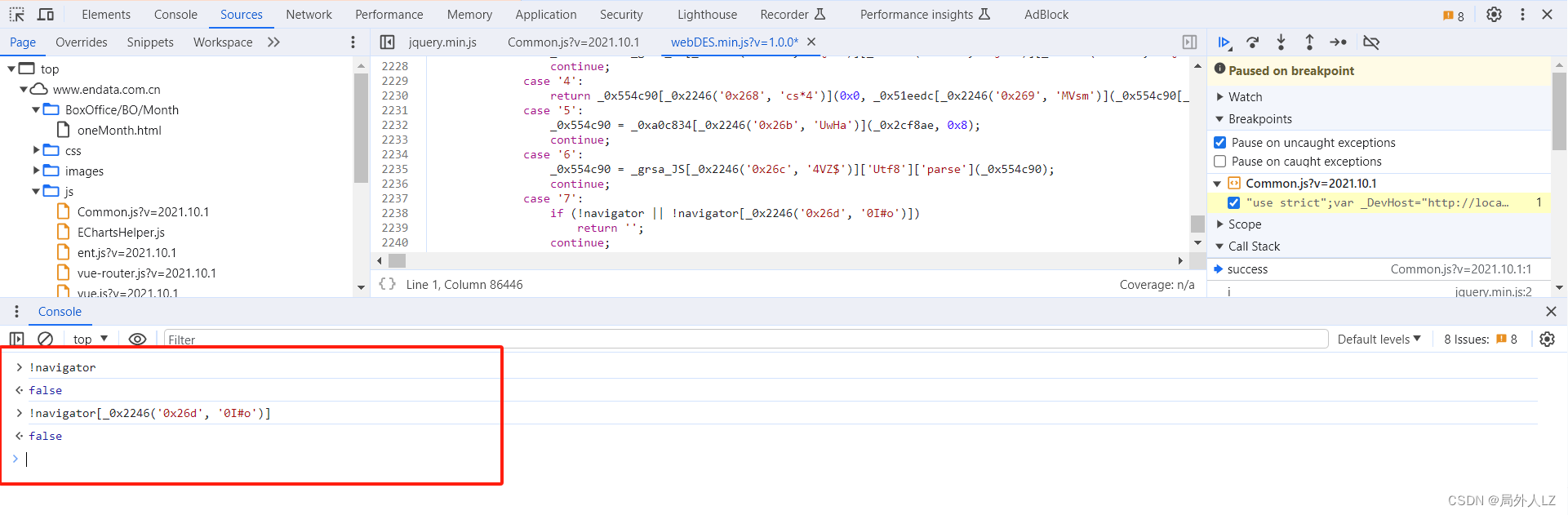Enable Pause on uncaught exceptions checkbox
Viewport: 1568px width, 515px height.
click(1220, 142)
